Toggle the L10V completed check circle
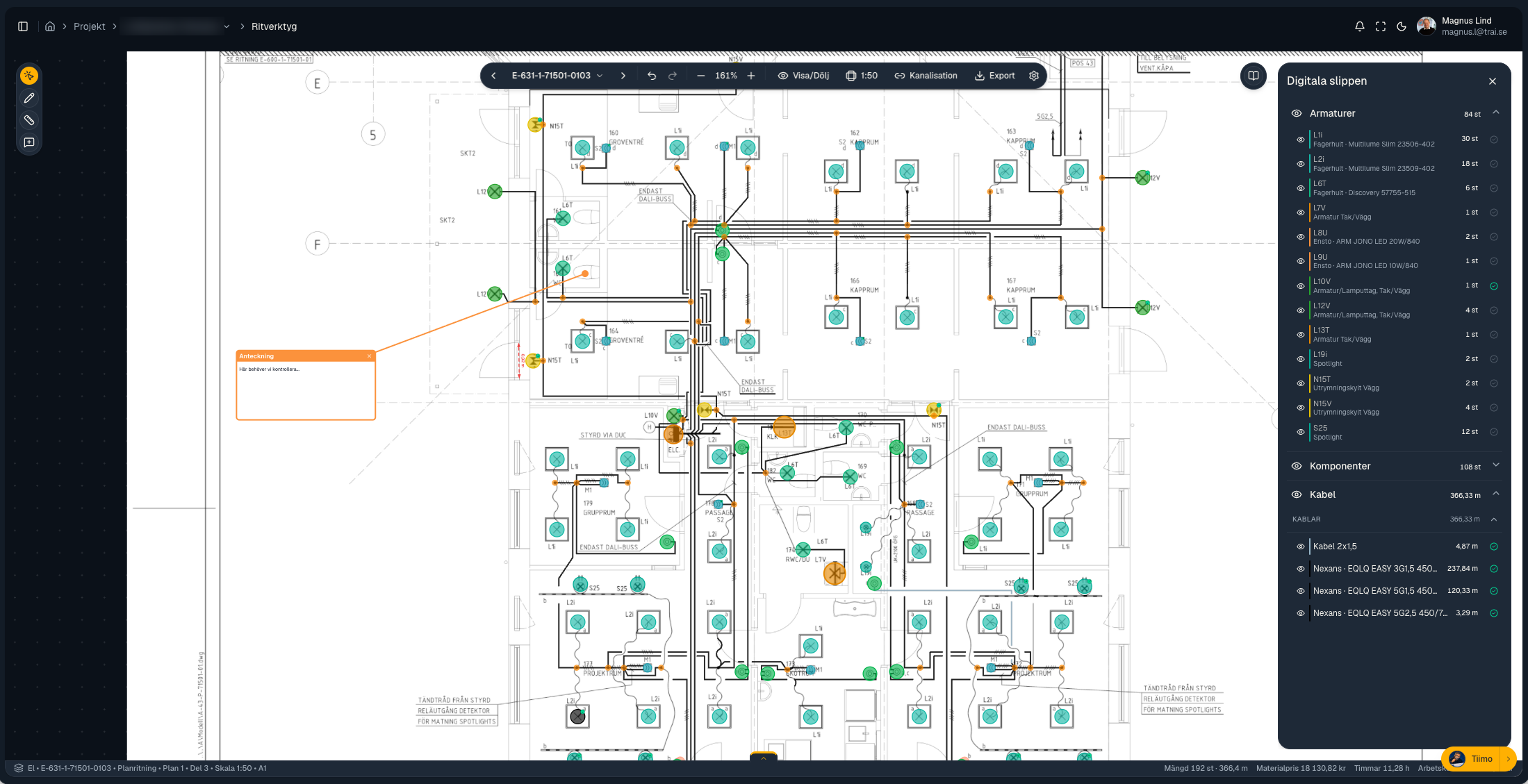The image size is (1528, 784). coord(1494,285)
